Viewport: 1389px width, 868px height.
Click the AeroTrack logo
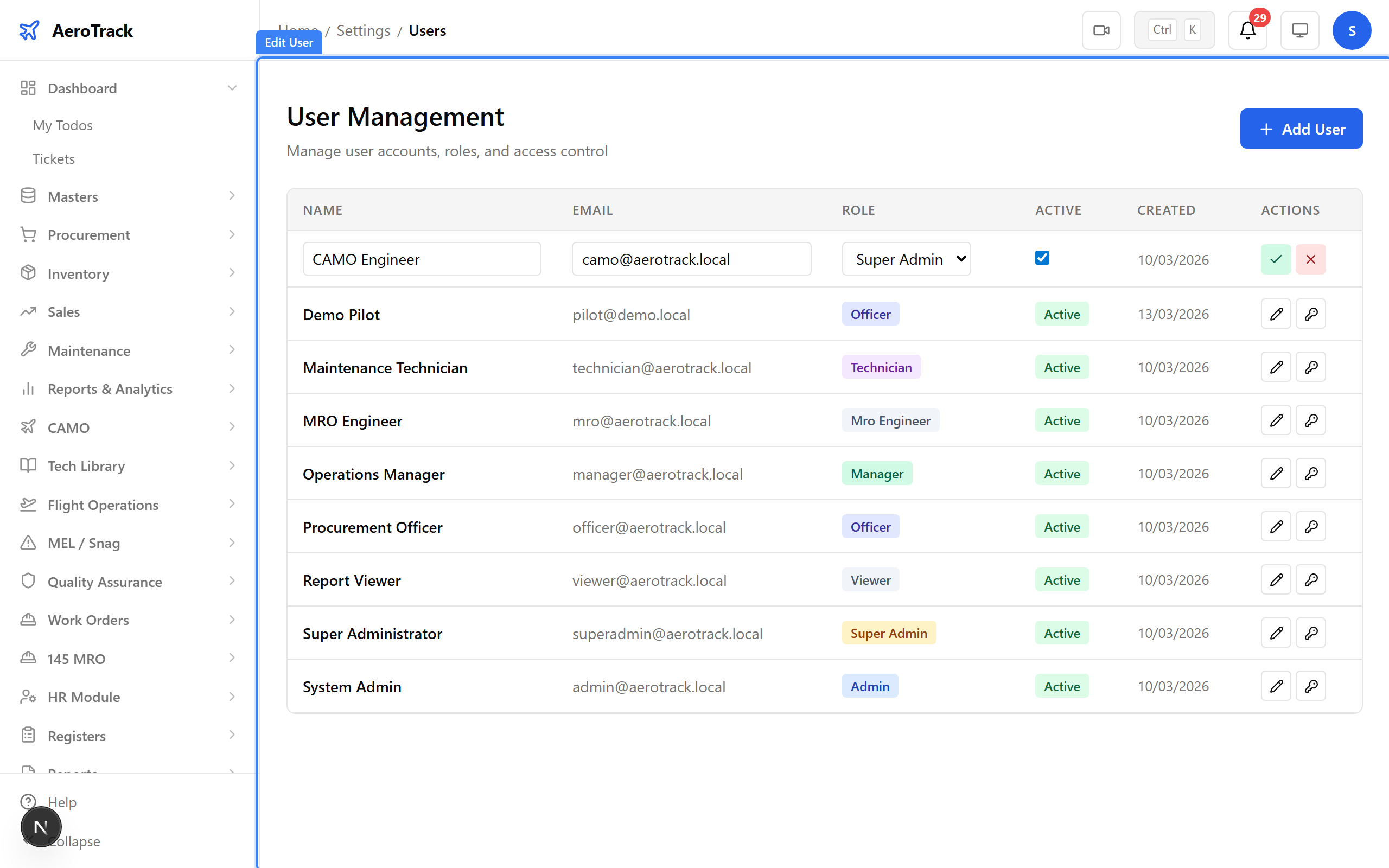pyautogui.click(x=75, y=30)
